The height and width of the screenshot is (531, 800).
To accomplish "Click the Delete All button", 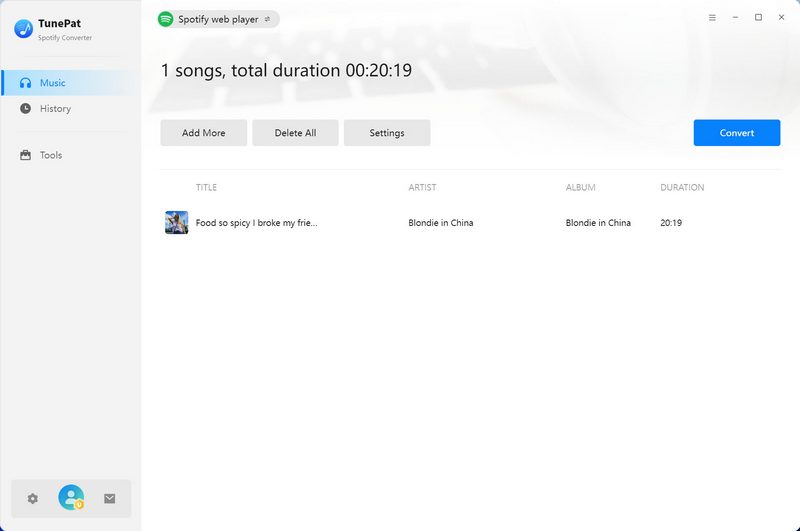I will click(x=295, y=133).
